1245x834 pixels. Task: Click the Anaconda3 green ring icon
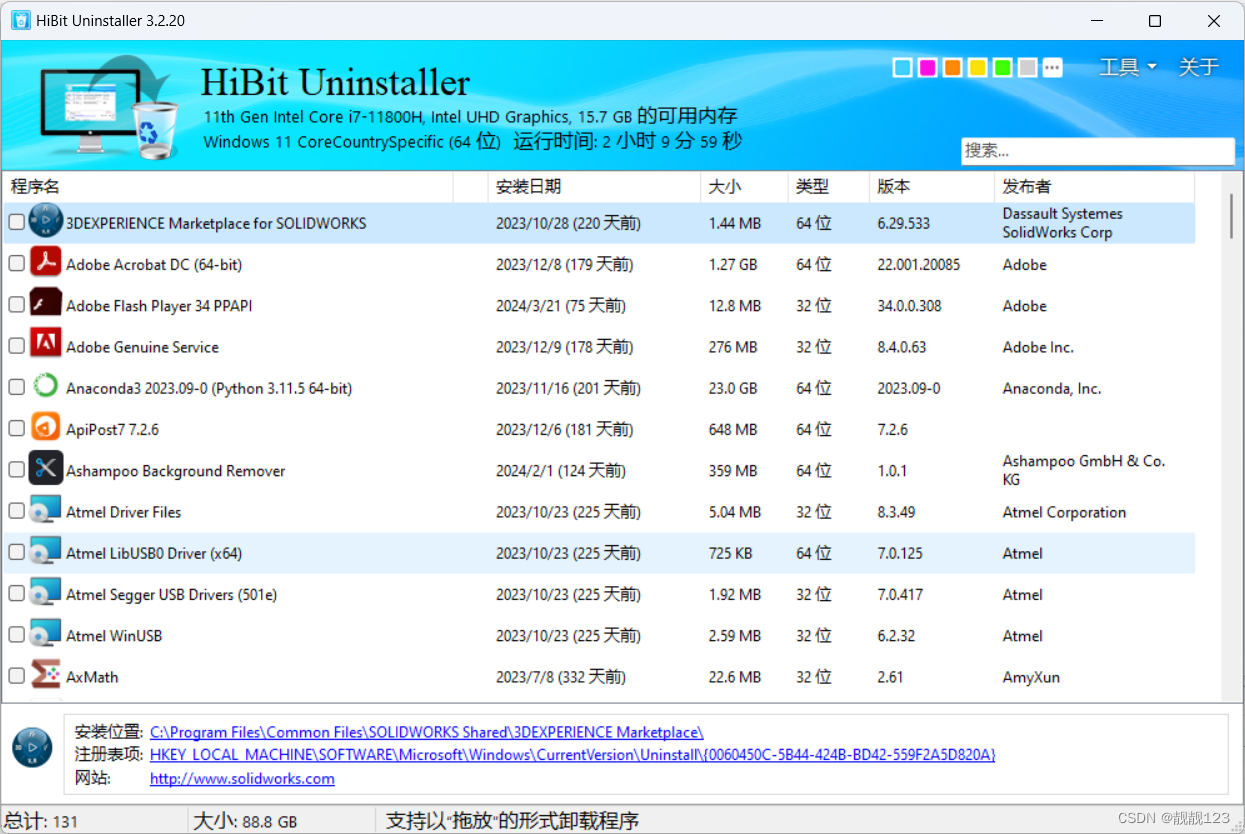[46, 387]
